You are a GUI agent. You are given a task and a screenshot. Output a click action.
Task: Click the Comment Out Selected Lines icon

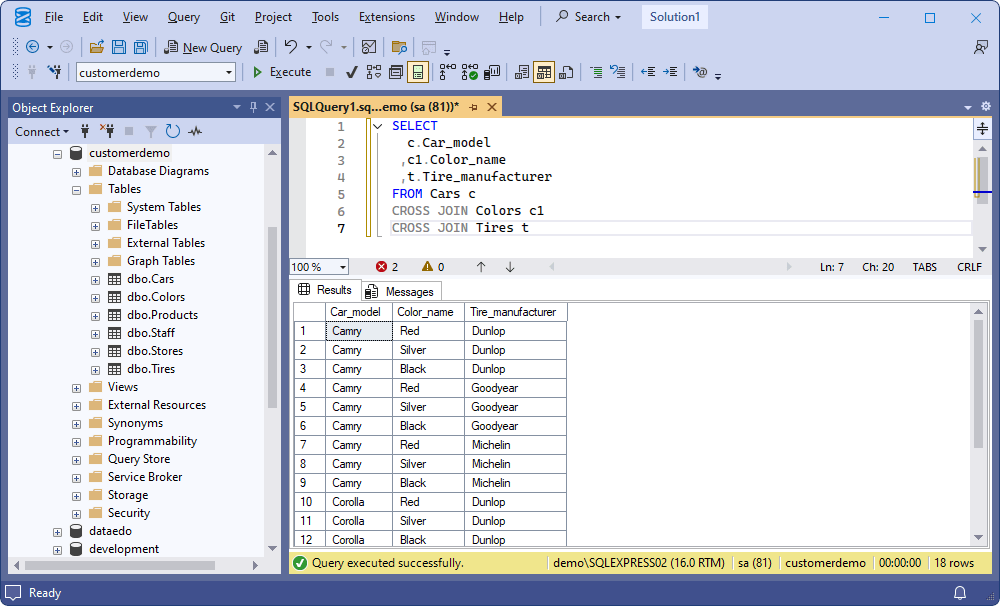coord(597,71)
